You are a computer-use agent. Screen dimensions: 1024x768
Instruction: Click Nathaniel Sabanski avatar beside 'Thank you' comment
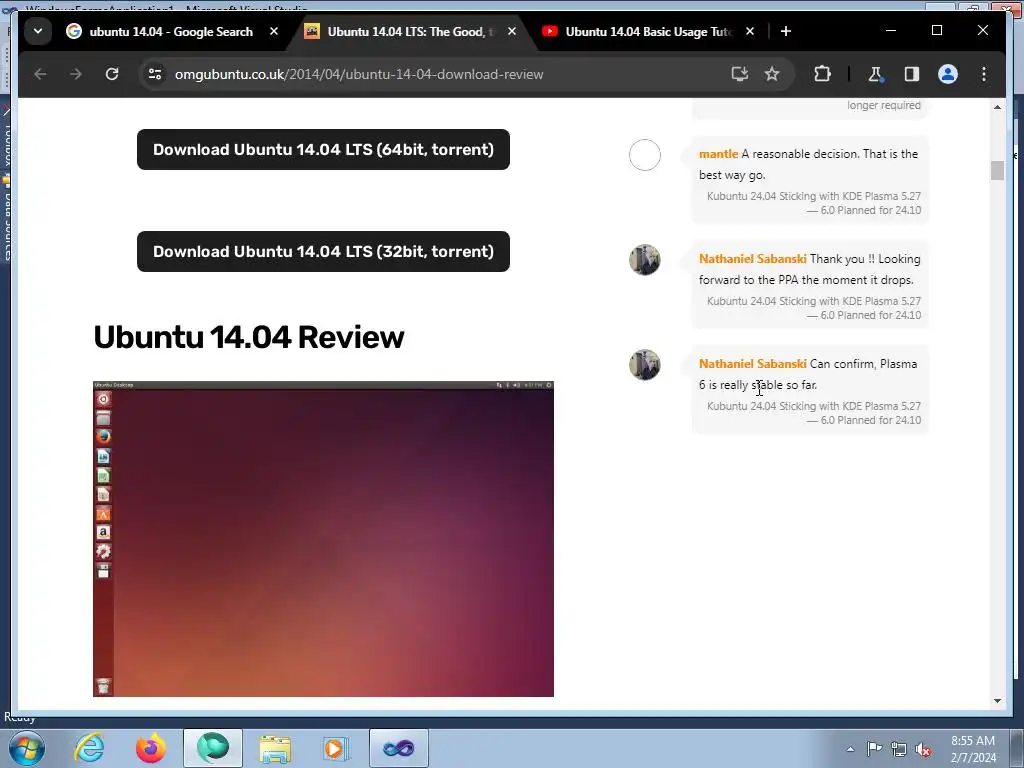[x=645, y=260]
